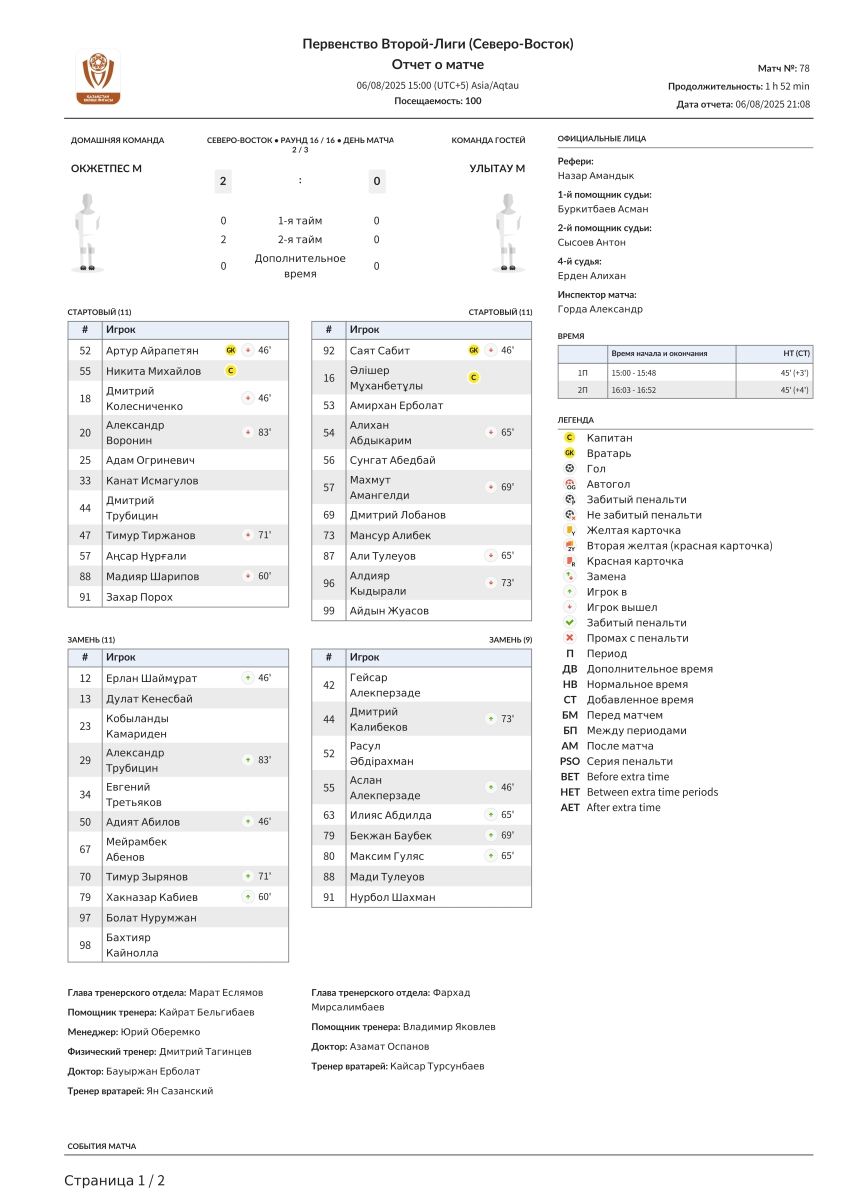
Task: Click the own goal icon in the legend
Action: [x=569, y=484]
